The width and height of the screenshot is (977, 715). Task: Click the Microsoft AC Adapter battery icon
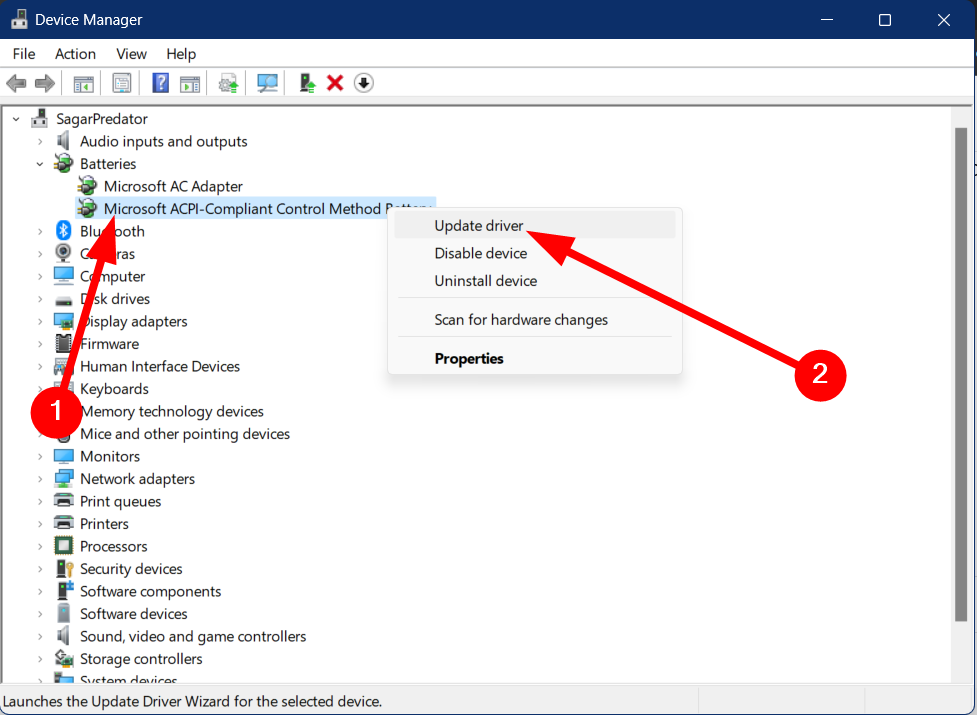tap(87, 186)
